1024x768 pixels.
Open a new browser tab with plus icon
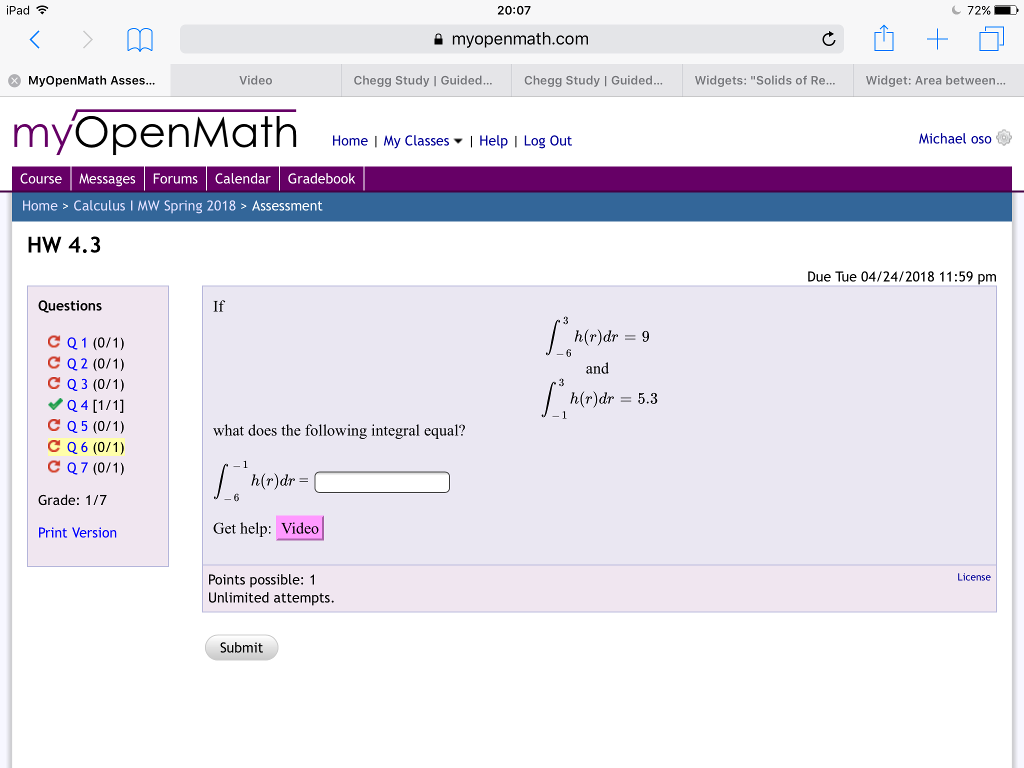coord(938,40)
